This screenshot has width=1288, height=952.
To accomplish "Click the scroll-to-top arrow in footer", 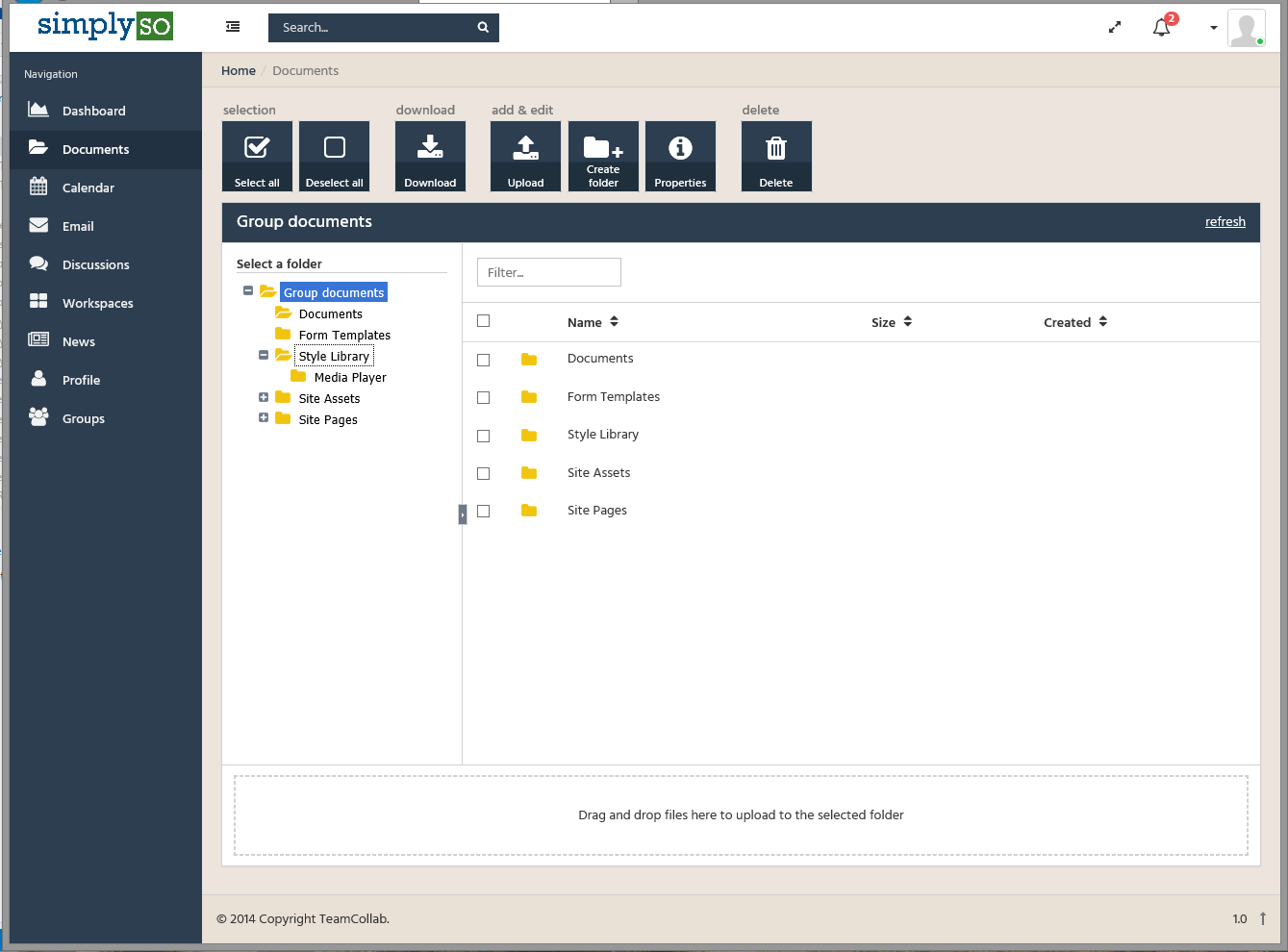I will coord(1263,918).
